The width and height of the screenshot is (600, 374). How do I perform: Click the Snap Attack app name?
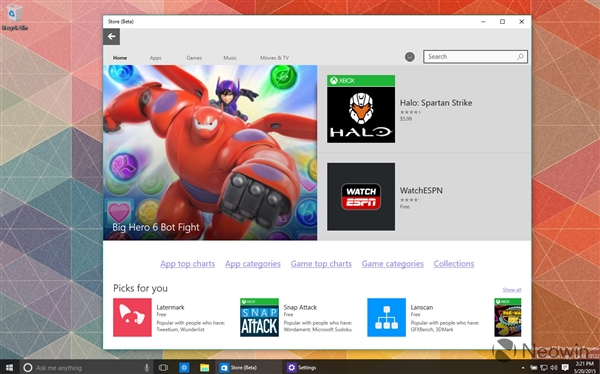pos(300,307)
